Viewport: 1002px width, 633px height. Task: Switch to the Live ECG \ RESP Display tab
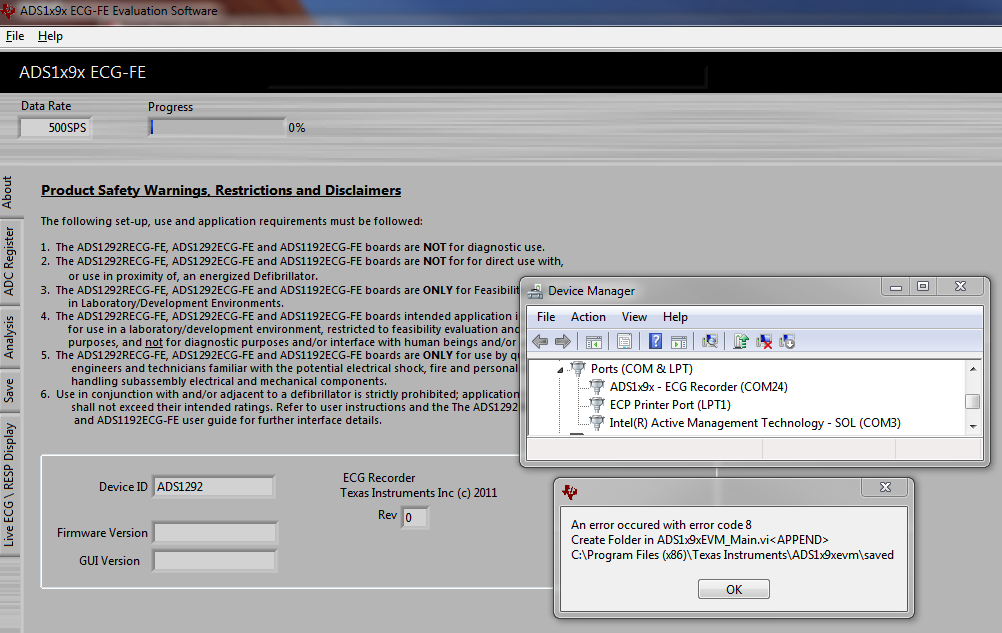click(9, 484)
